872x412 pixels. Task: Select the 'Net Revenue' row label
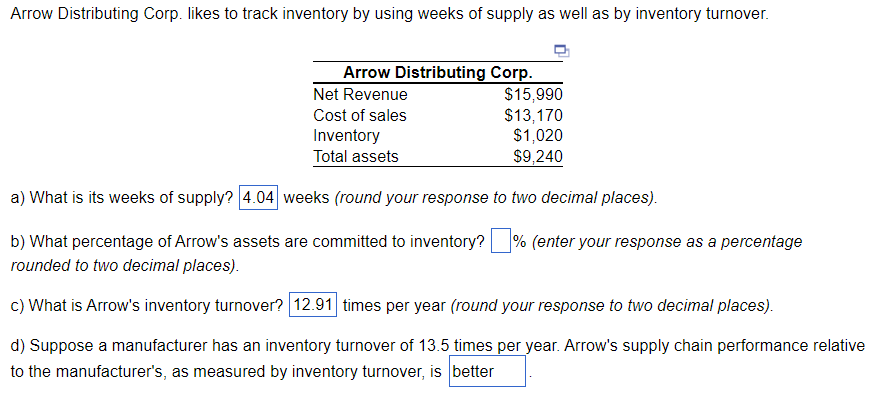click(x=360, y=94)
